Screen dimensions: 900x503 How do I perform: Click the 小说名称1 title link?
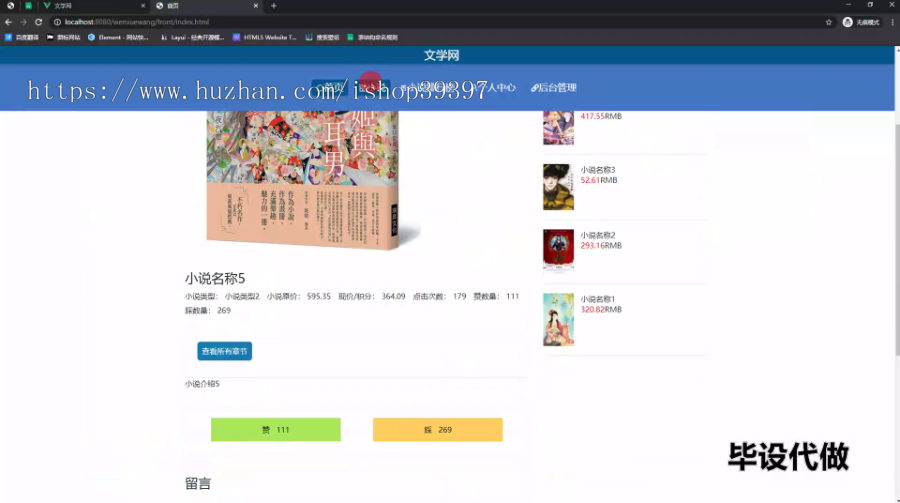[598, 299]
